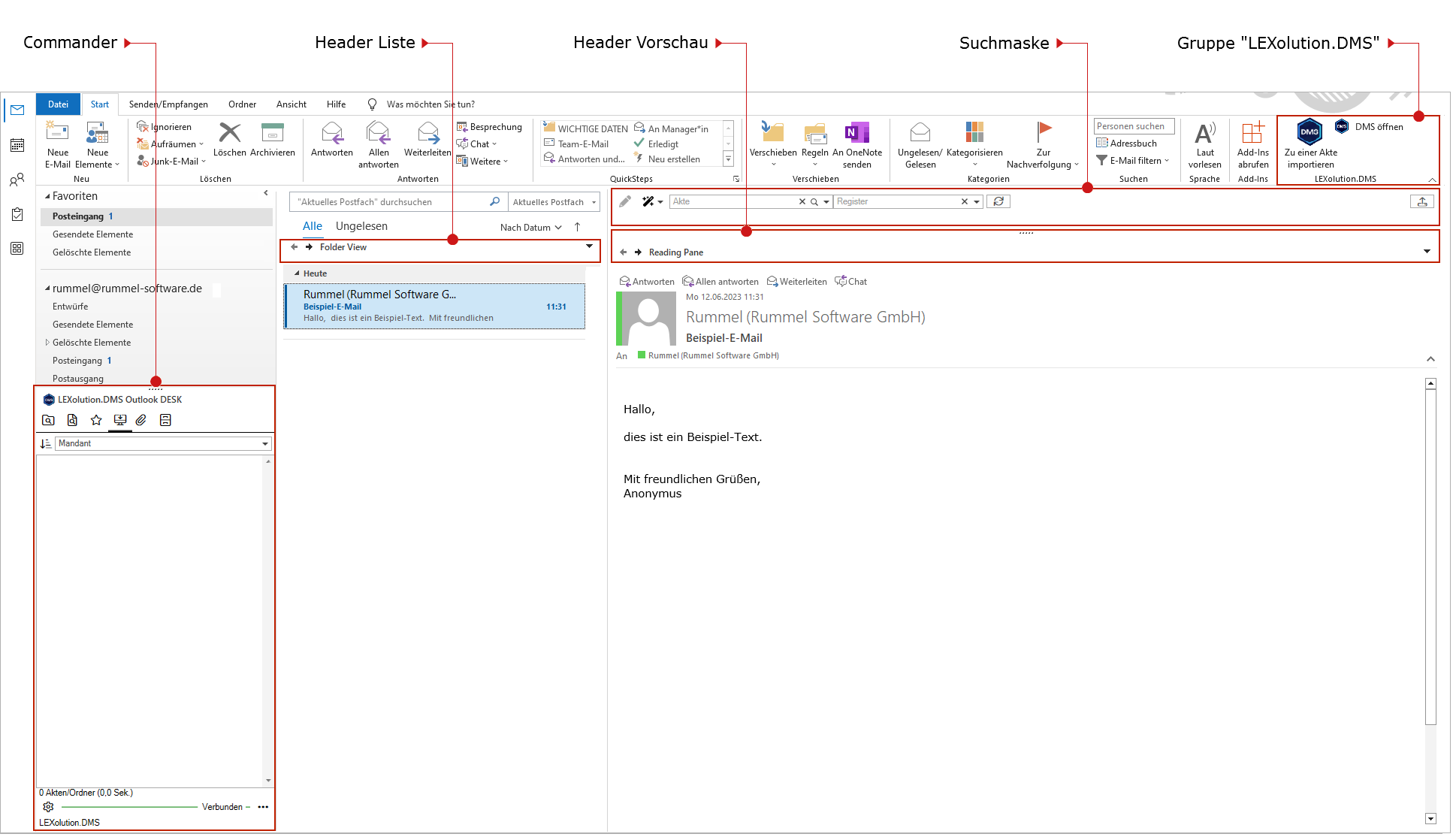1453x840 pixels.
Task: Click the An OneNote senden icon
Action: (857, 133)
